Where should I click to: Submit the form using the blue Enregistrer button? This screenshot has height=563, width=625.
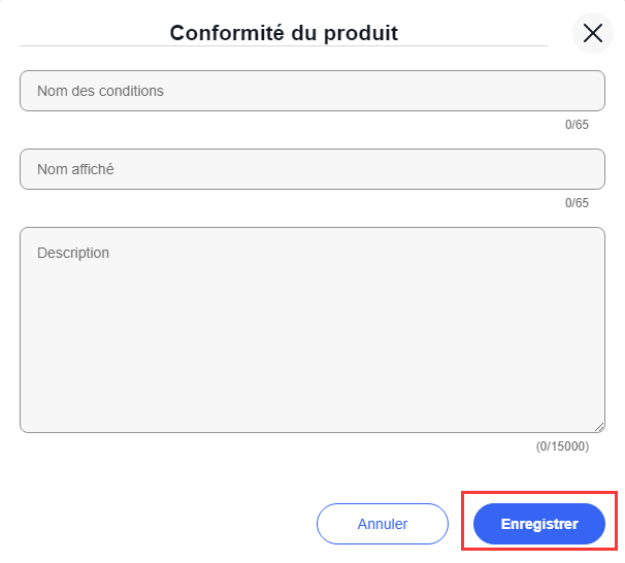tap(539, 524)
